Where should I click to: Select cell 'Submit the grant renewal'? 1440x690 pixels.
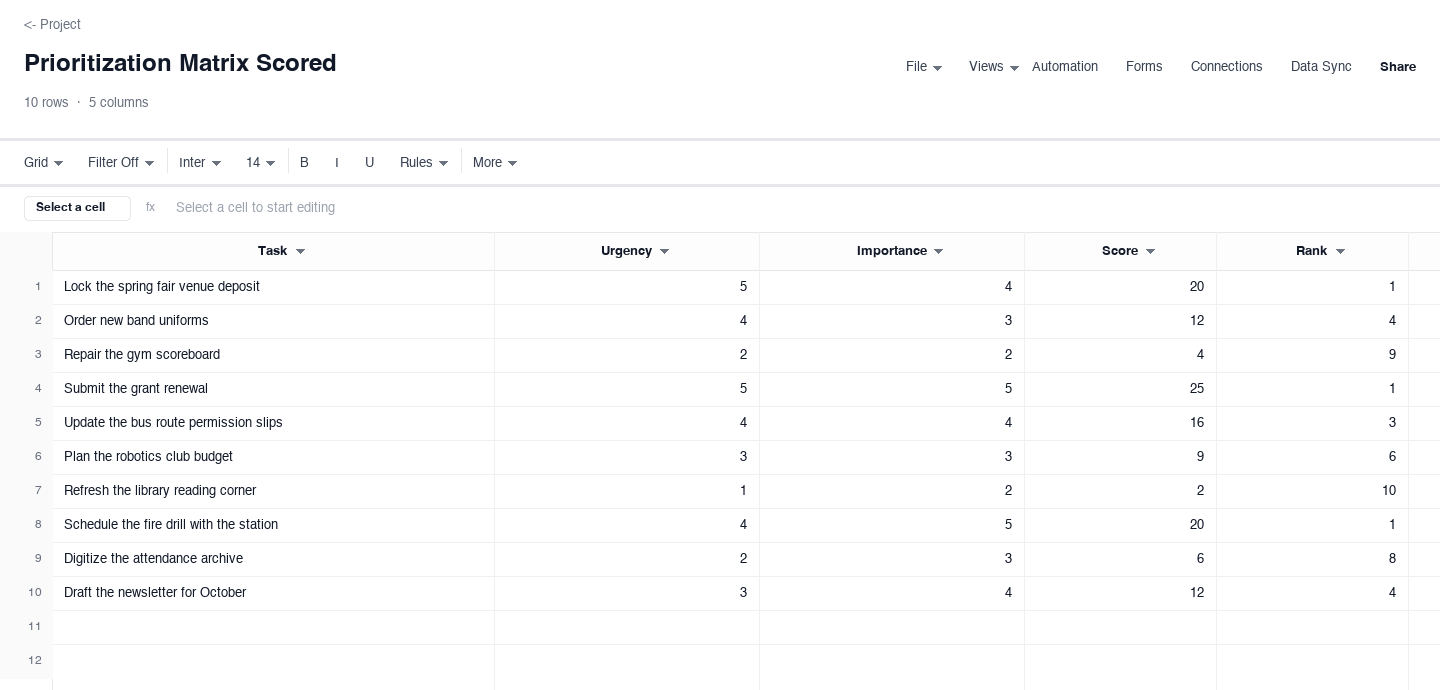(x=273, y=389)
